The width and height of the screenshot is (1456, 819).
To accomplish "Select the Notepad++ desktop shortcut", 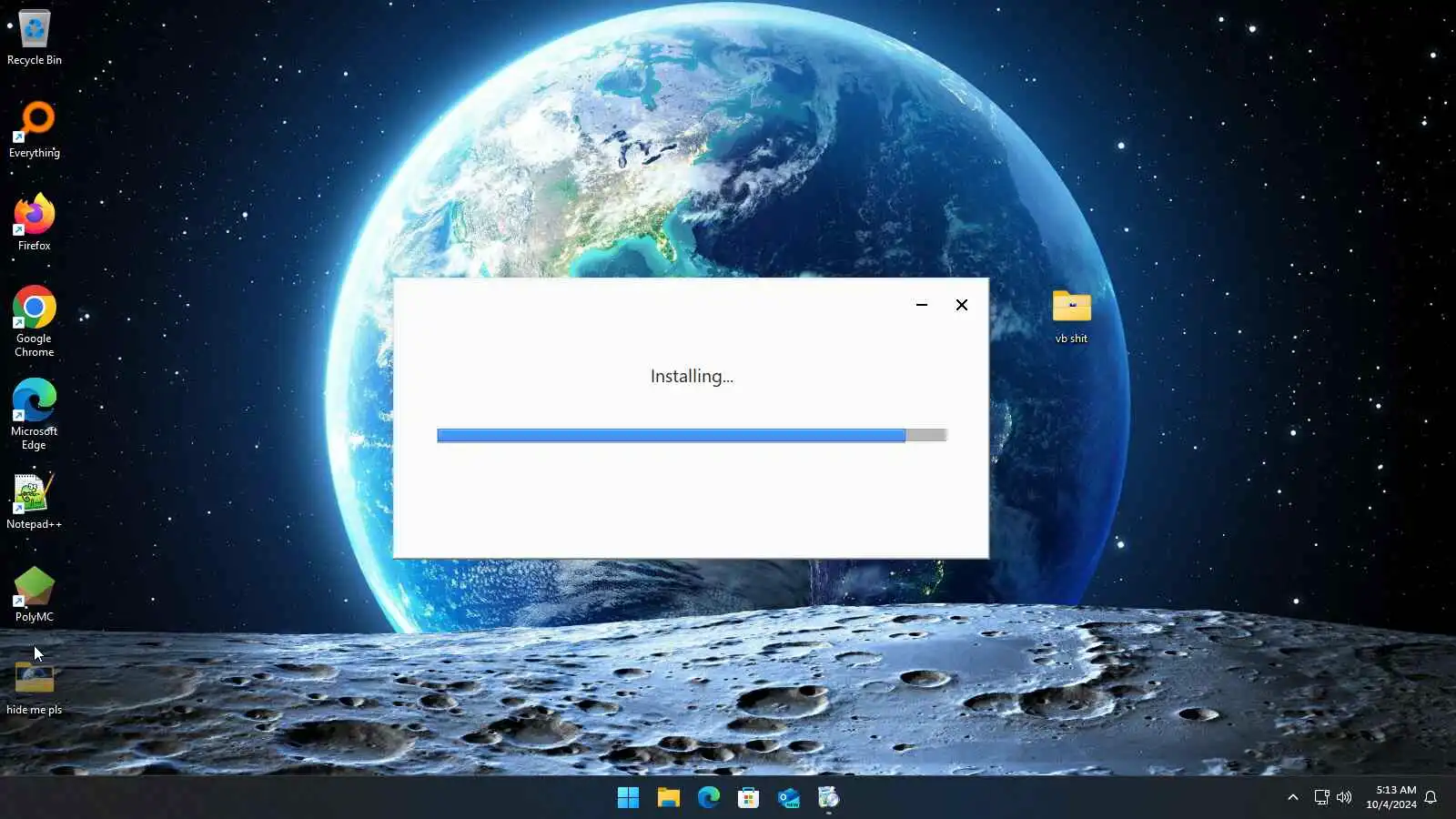I will click(x=35, y=501).
